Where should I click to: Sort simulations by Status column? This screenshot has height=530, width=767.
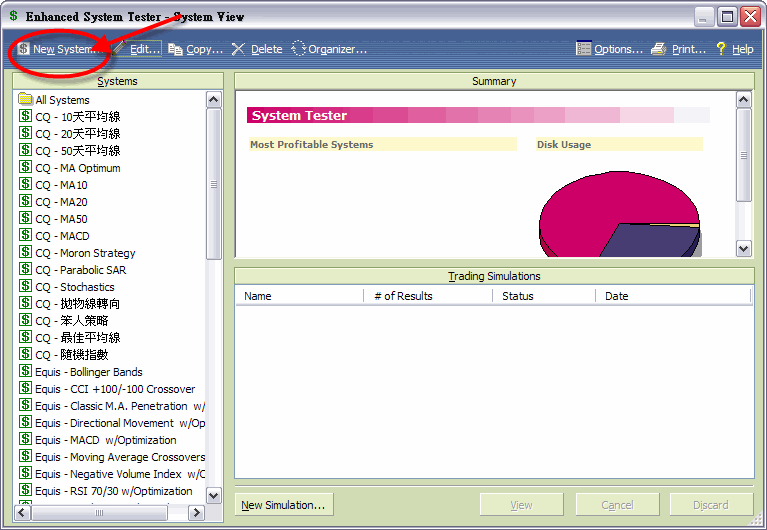(544, 296)
